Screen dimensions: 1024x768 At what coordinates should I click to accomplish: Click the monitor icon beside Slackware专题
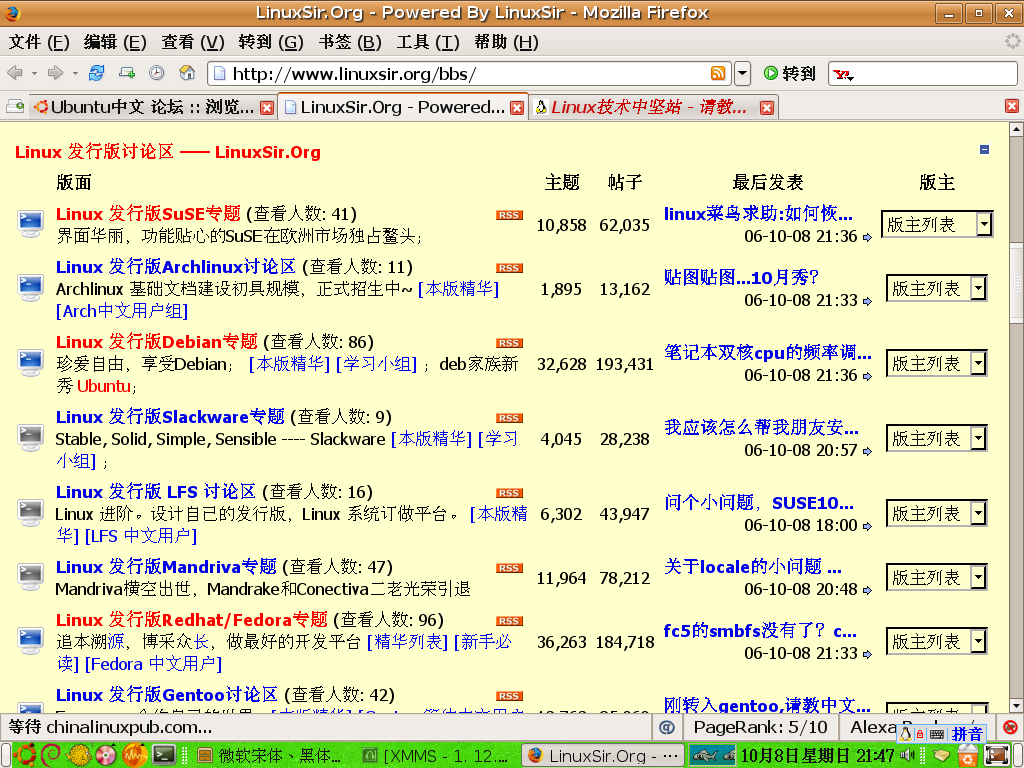[x=30, y=438]
